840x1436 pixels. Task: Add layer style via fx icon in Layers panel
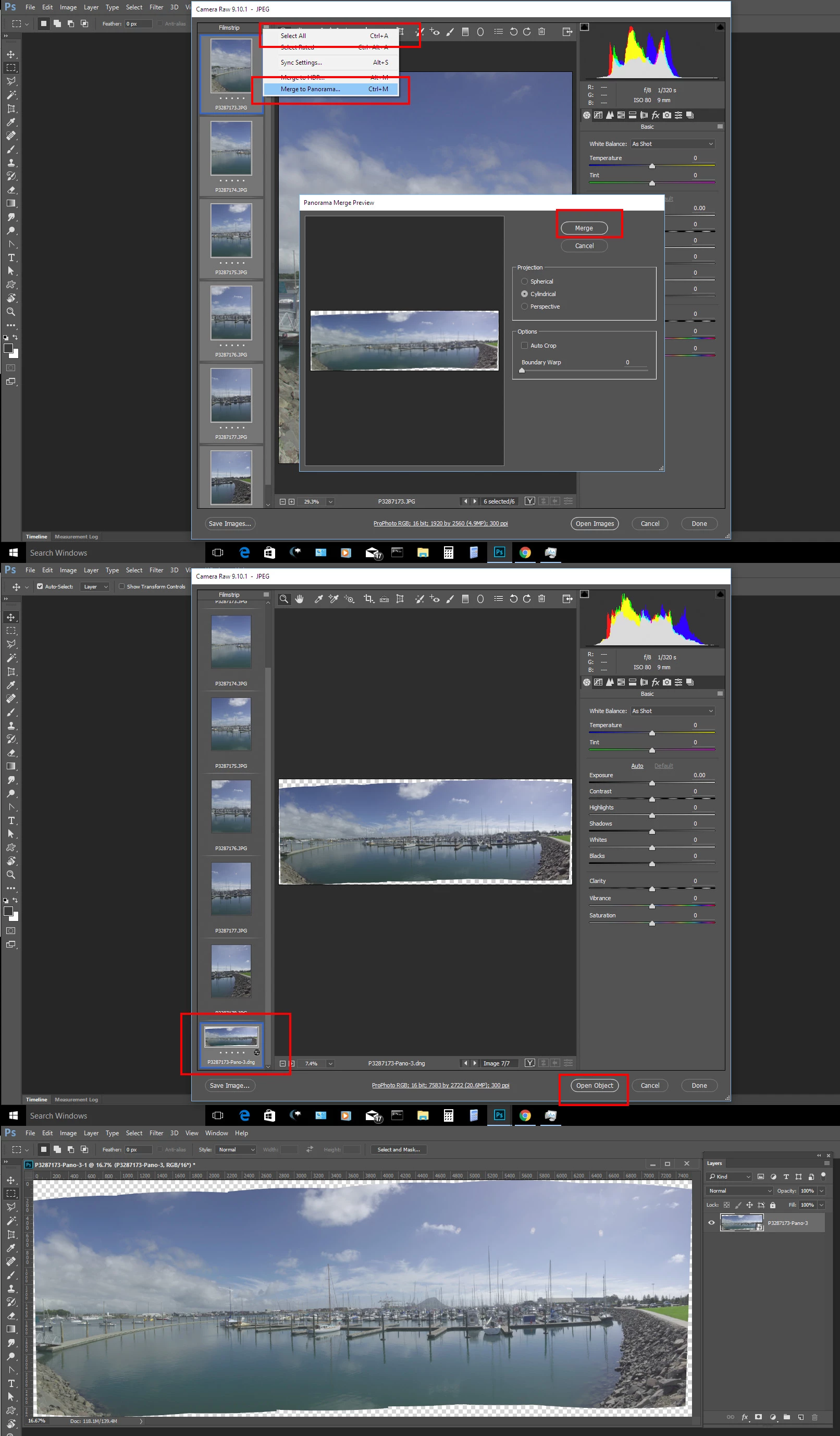click(x=744, y=1417)
